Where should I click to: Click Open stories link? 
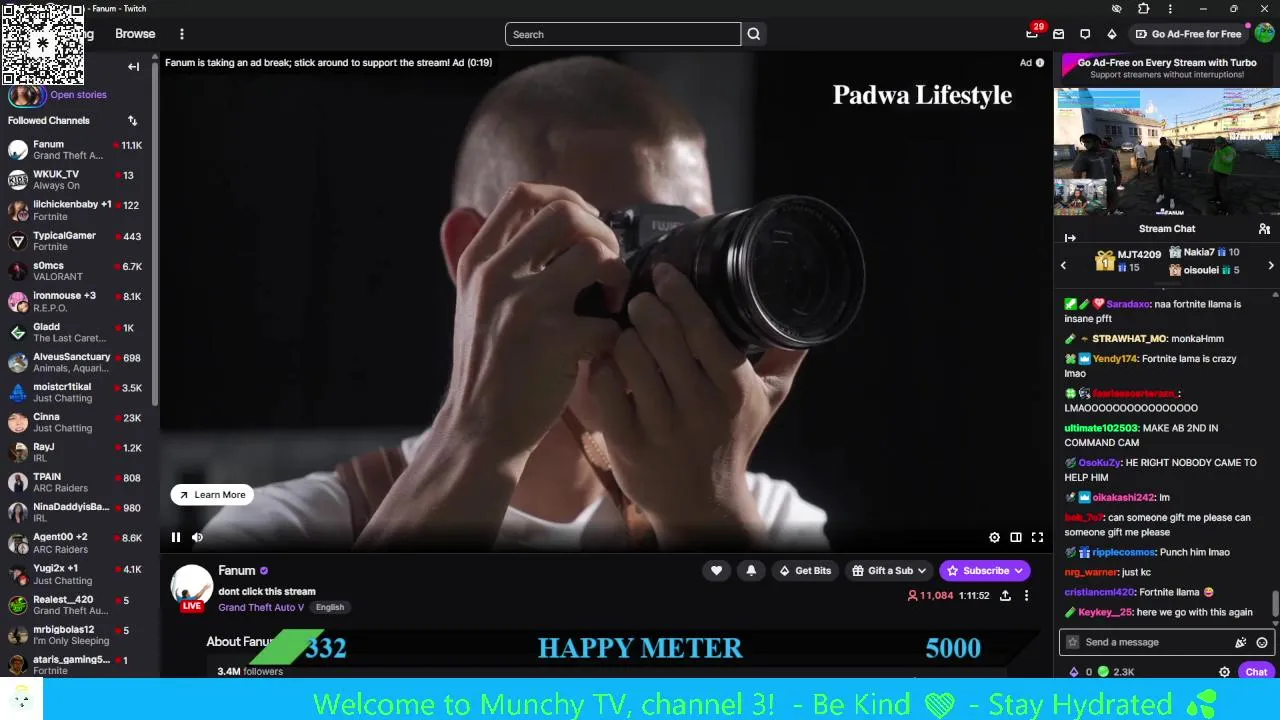tap(78, 95)
